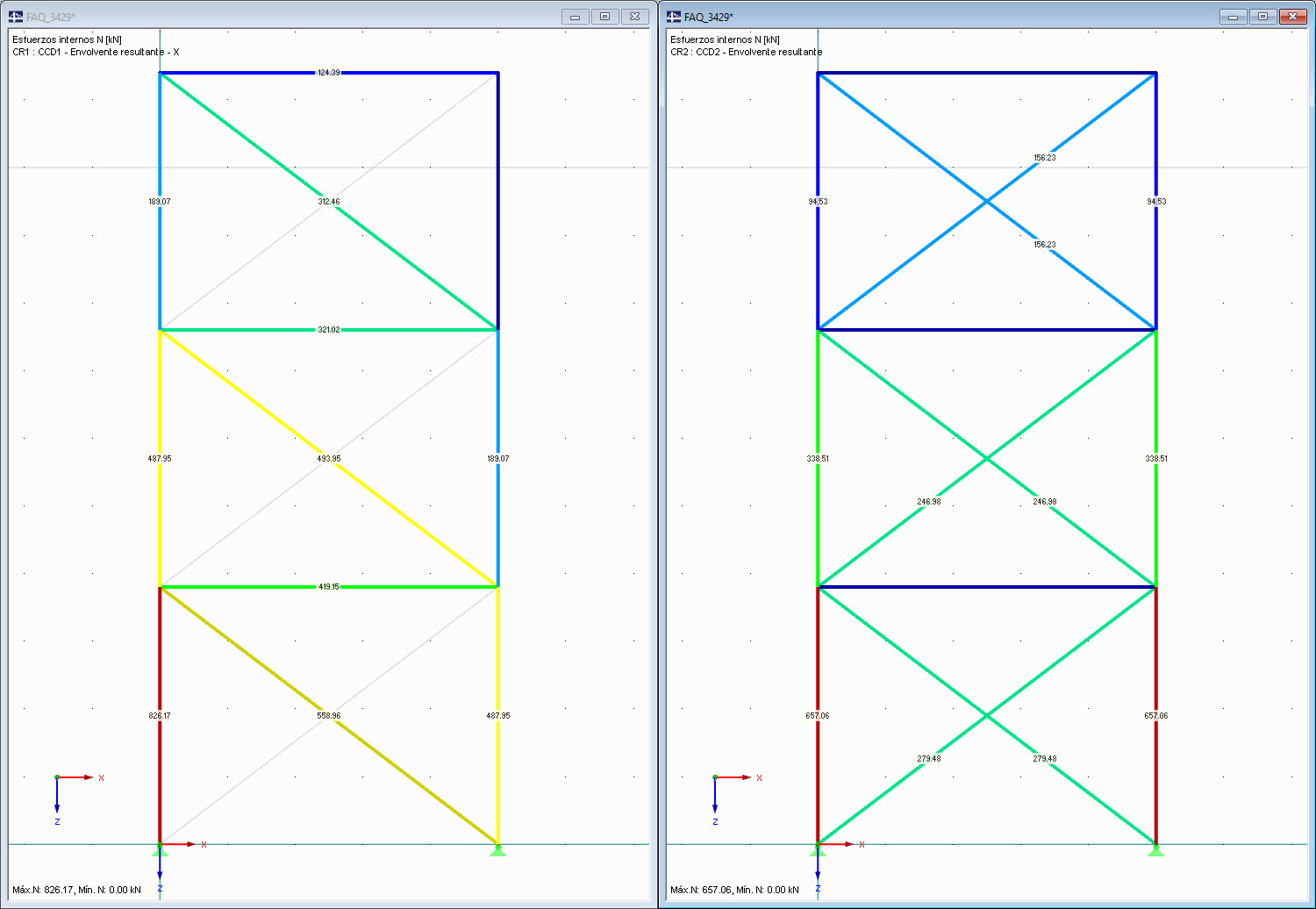
Task: Click the 124.39 value on the top beam
Action: coord(329,73)
